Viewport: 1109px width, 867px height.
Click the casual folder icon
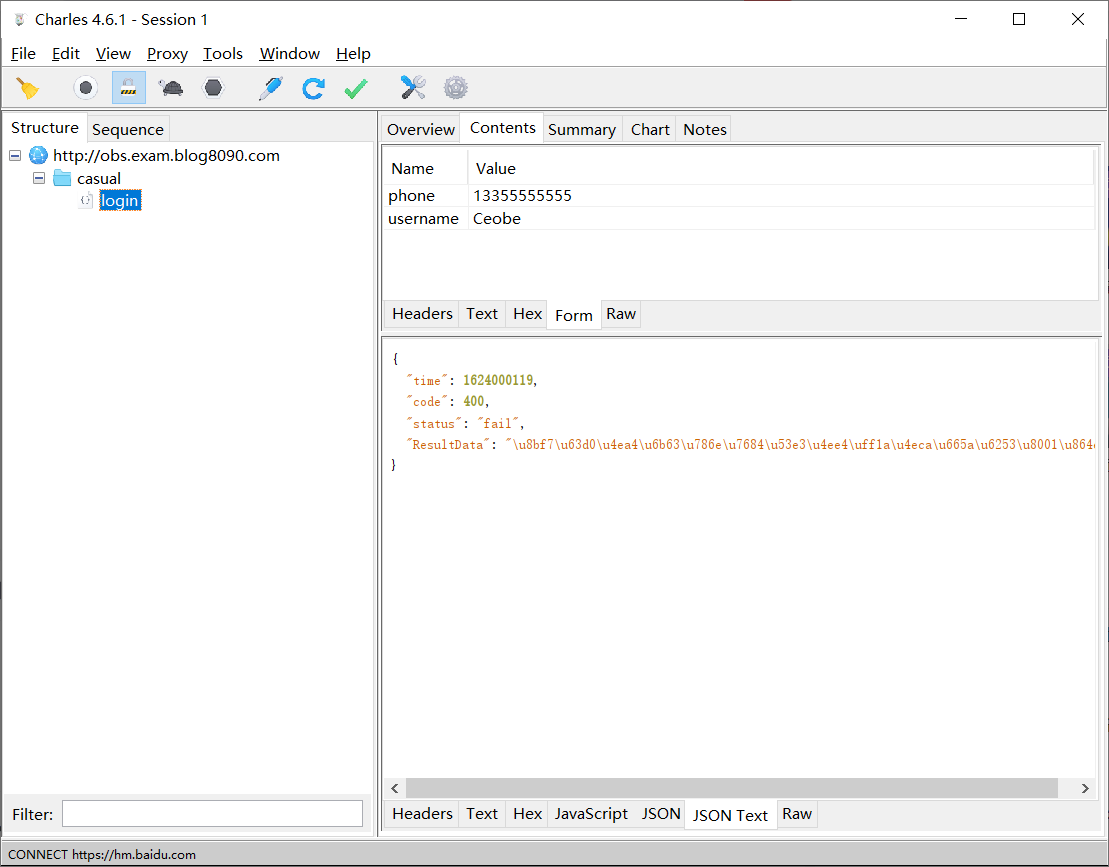pos(62,178)
